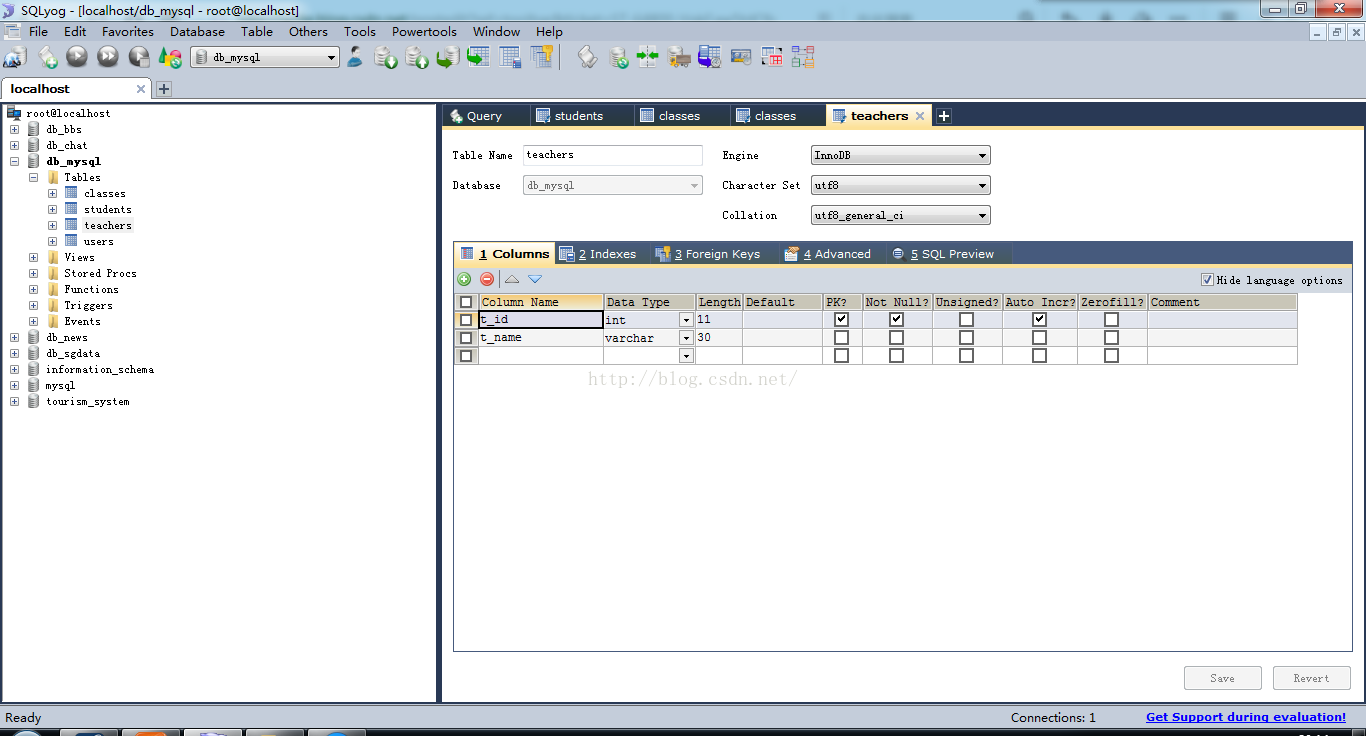Collapse the db_mysql database node
The height and width of the screenshot is (736, 1366).
point(14,161)
